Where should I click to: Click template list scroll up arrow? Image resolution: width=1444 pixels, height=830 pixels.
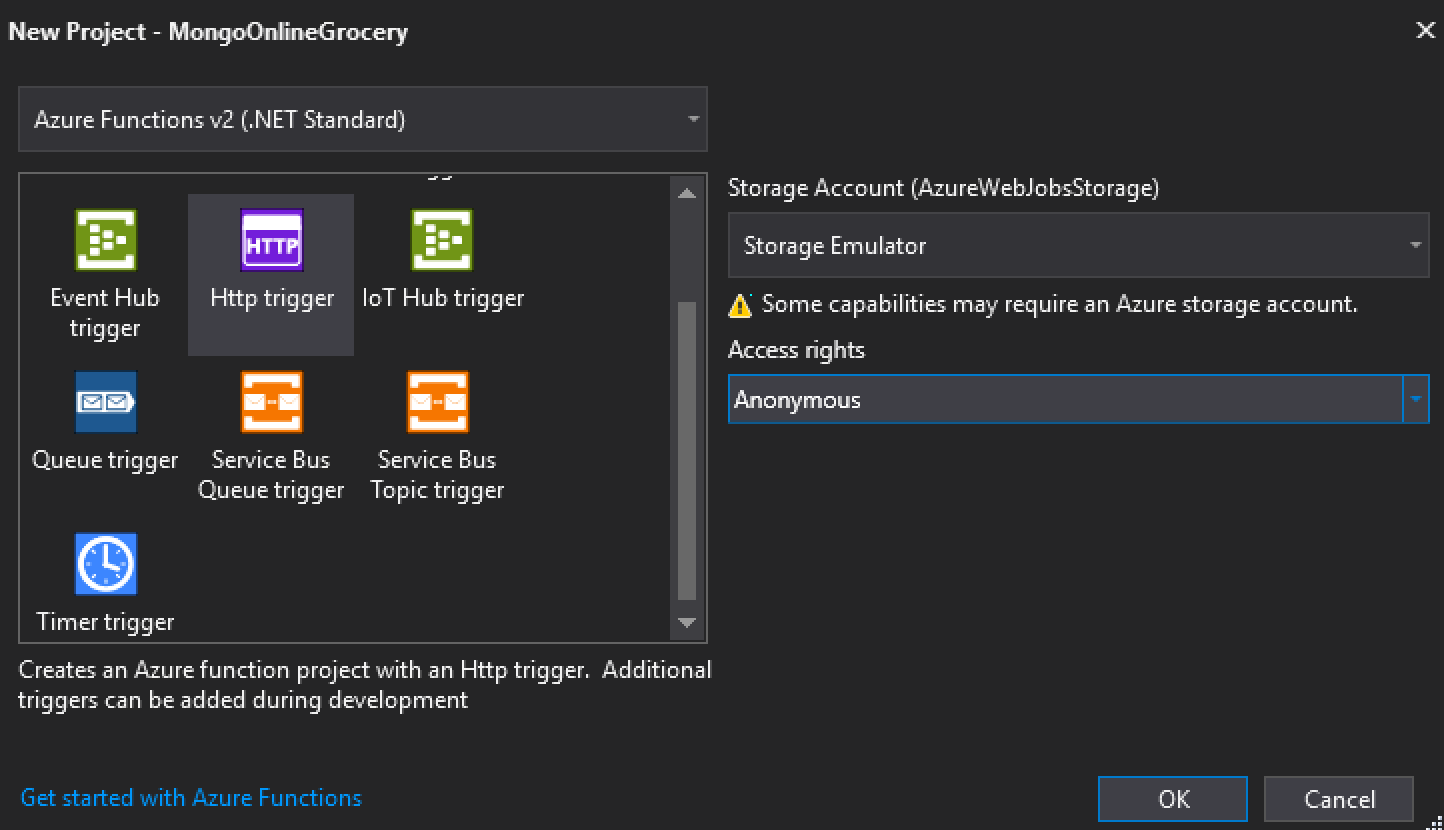coord(686,193)
